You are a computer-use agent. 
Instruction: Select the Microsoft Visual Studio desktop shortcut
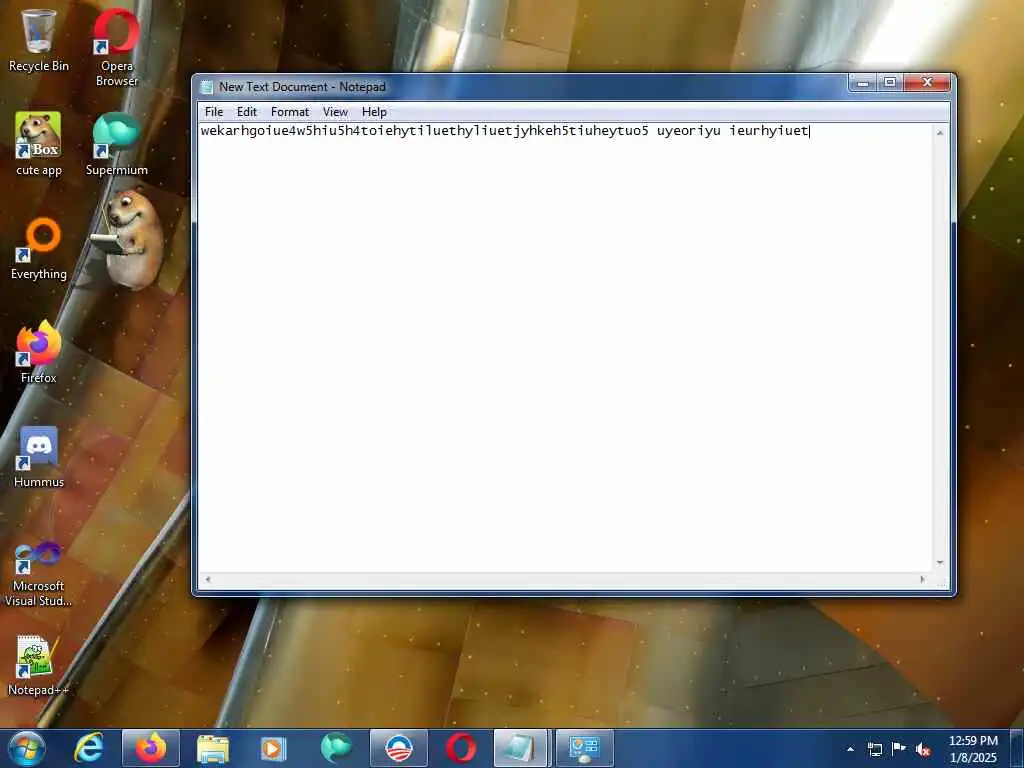pyautogui.click(x=38, y=573)
